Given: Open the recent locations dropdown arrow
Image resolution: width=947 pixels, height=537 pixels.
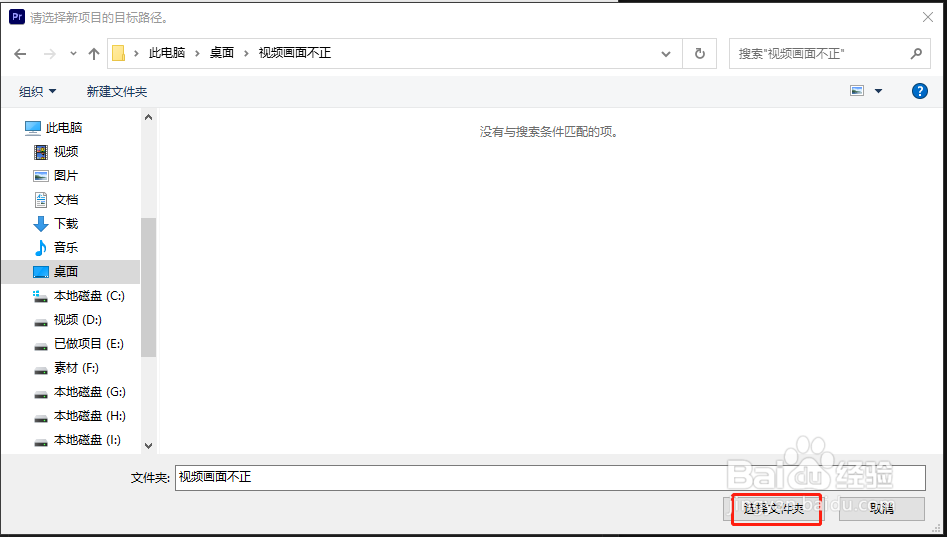Looking at the screenshot, I should 73,54.
